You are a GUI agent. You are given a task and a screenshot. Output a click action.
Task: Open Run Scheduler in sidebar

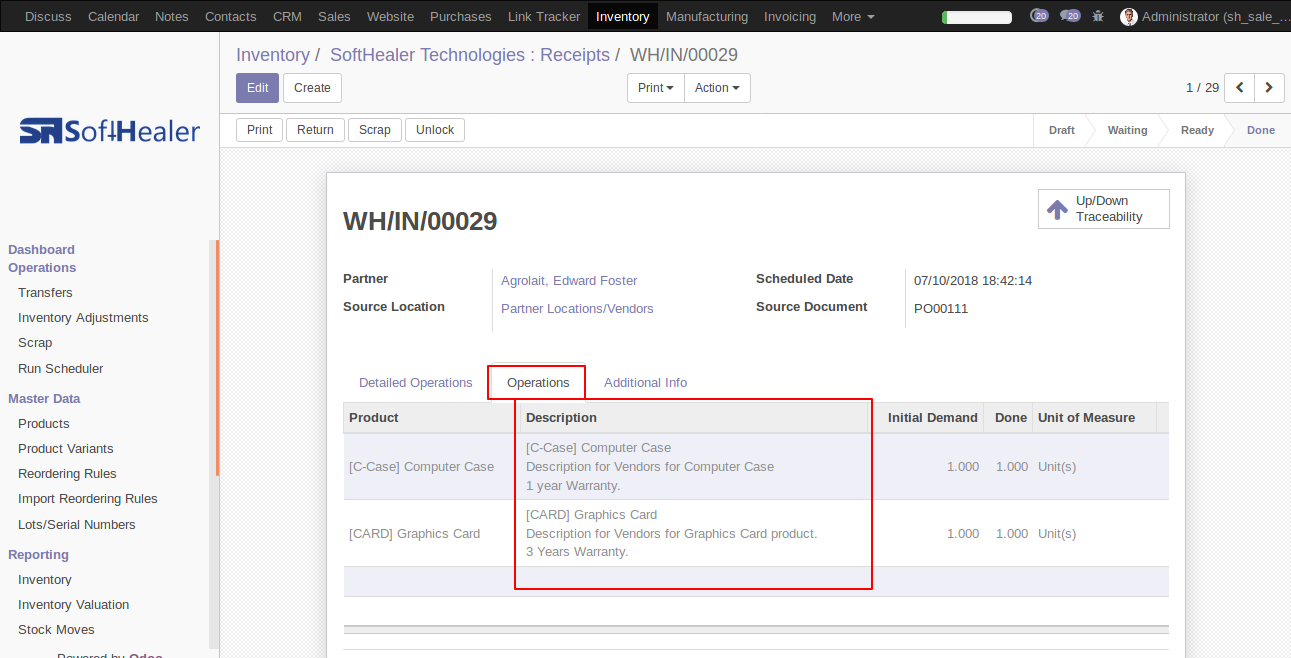[x=61, y=369]
